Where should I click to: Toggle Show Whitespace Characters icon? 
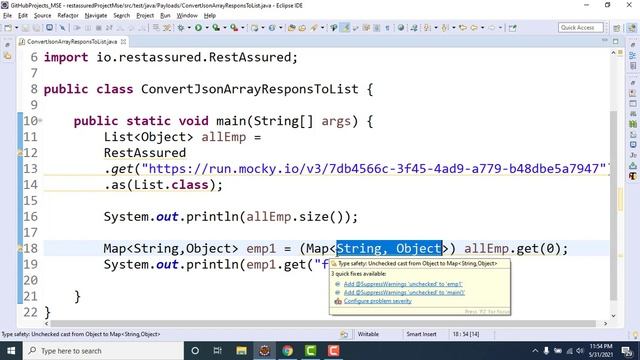coord(387,28)
